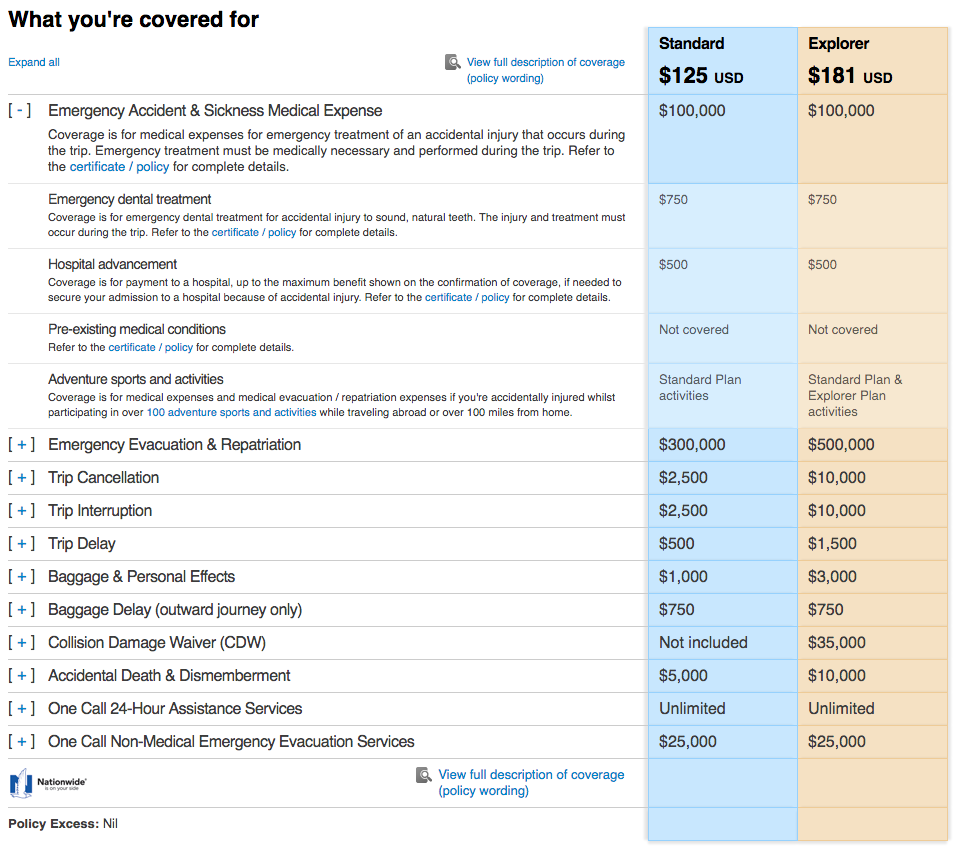
Task: Click the Nationwide logo
Action: (48, 783)
